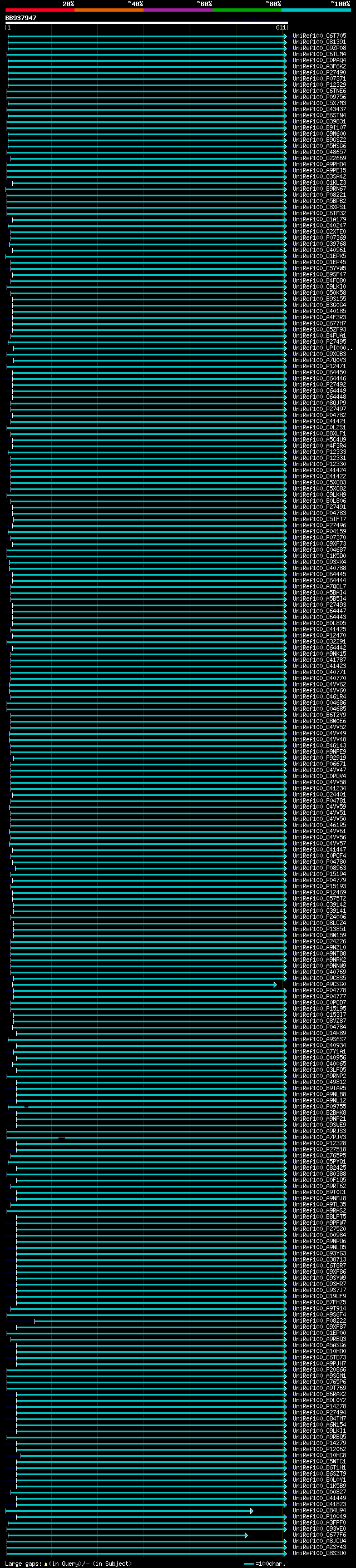Select the label UniRef100_Q40771
Screen dimensions: 356x1568
[x=319, y=672]
